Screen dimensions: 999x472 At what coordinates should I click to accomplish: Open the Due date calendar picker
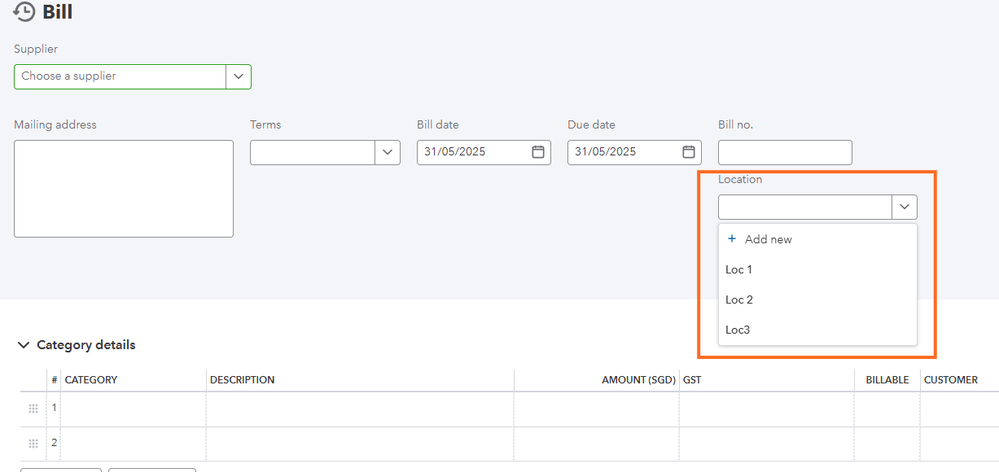pos(688,152)
